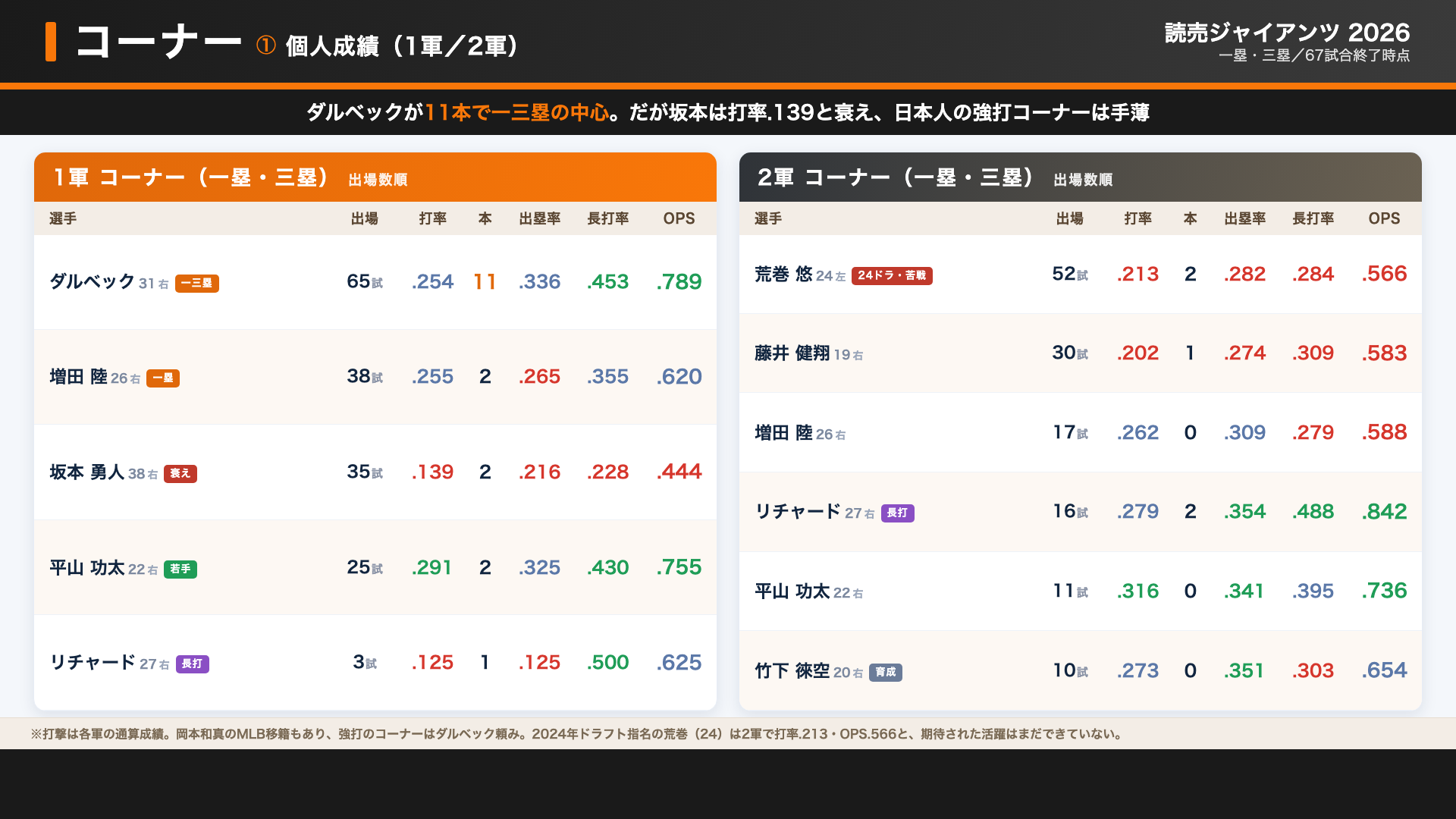
Task: Click the 2軍 コーナー table header title
Action: [x=897, y=177]
